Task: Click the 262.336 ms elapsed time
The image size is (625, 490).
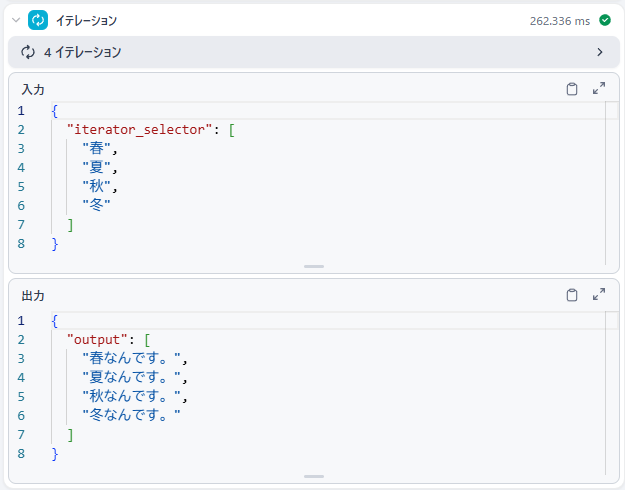Action: pos(560,21)
